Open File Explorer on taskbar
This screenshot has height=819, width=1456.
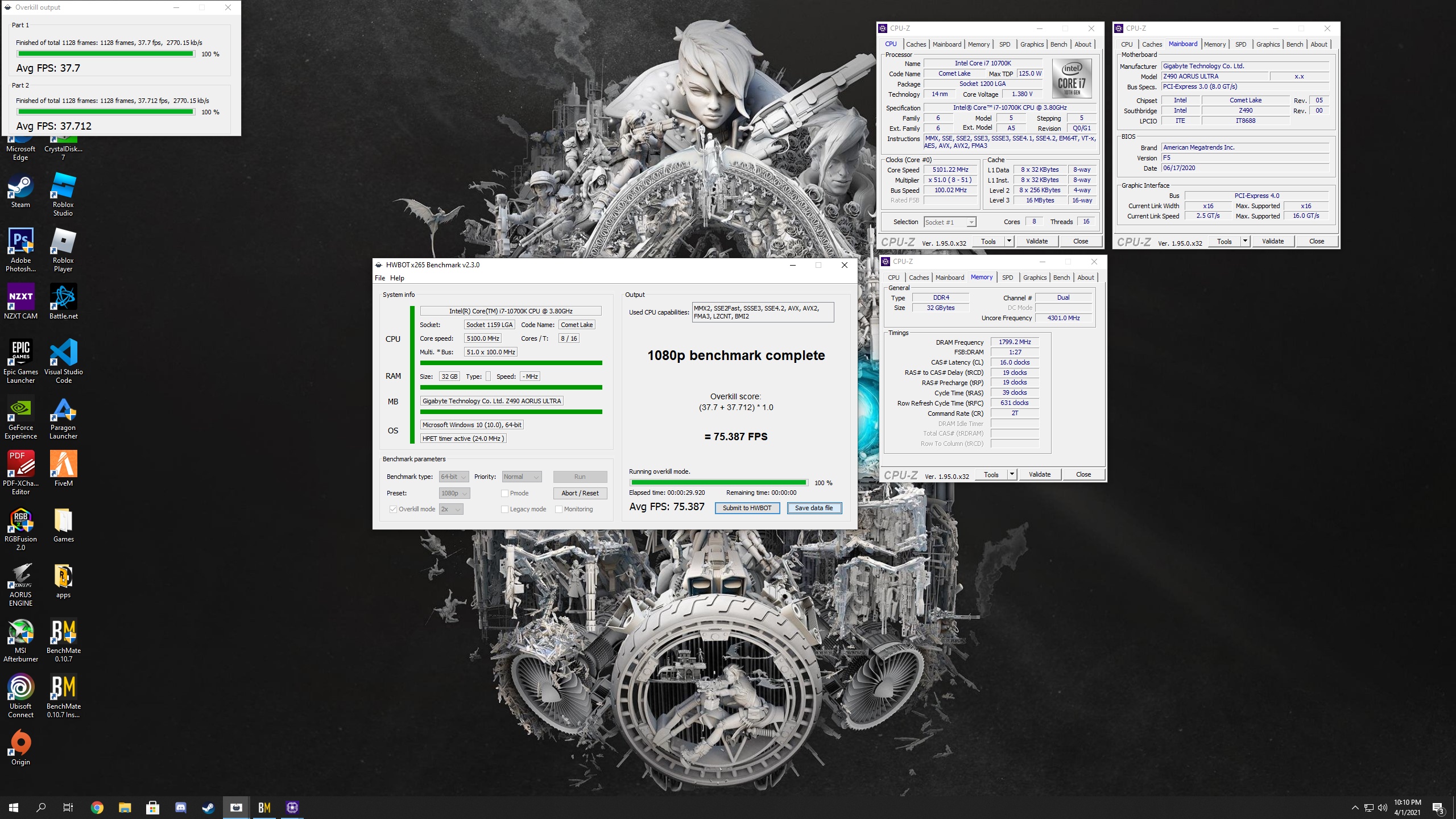(x=125, y=808)
